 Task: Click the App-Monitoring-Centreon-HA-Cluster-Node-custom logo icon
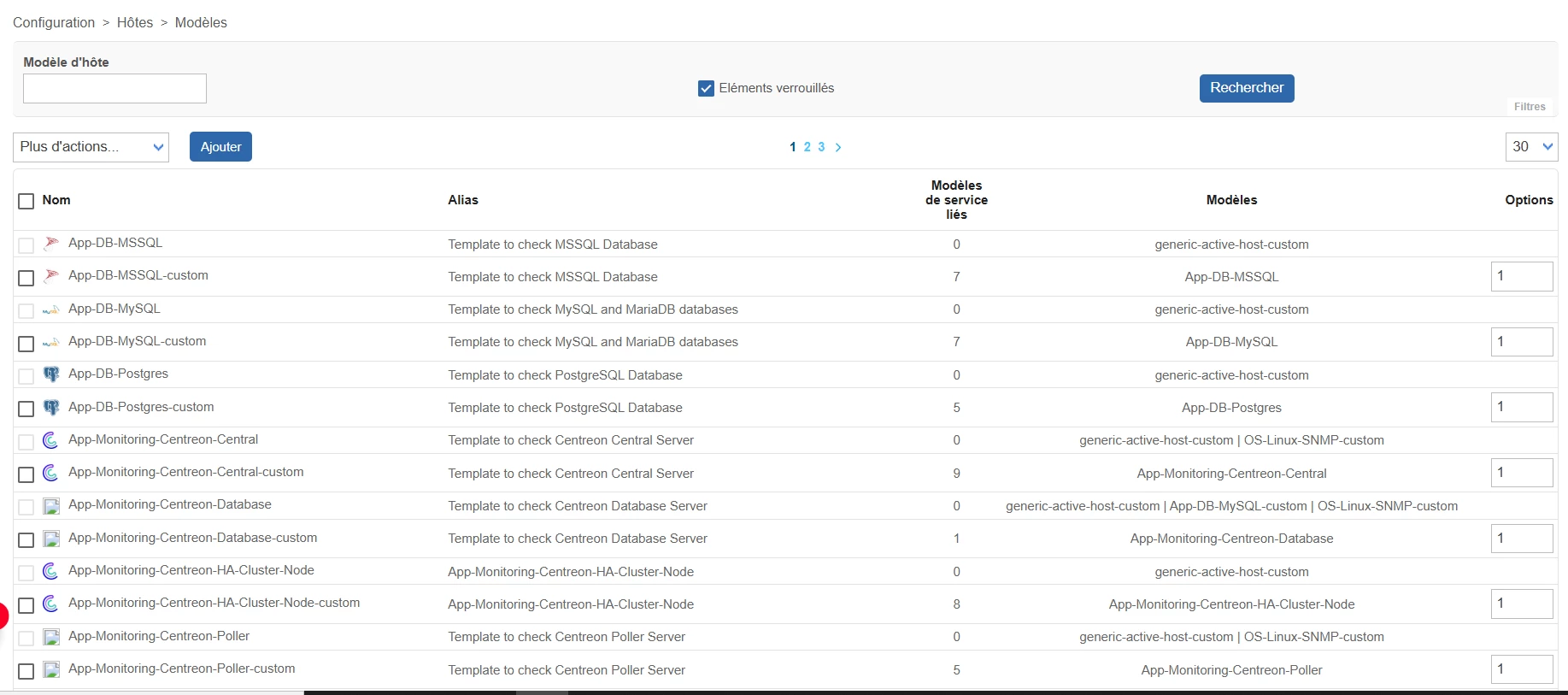[51, 603]
